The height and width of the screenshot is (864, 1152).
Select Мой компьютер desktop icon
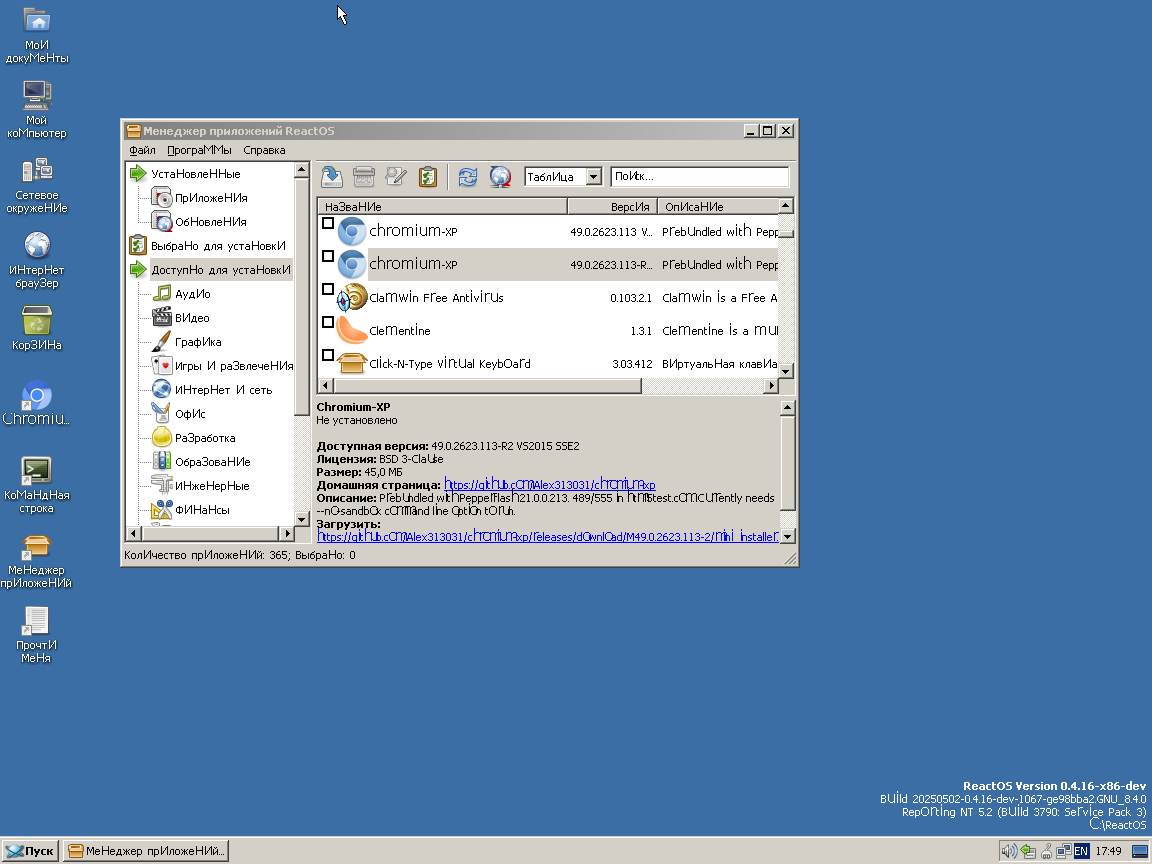click(37, 109)
